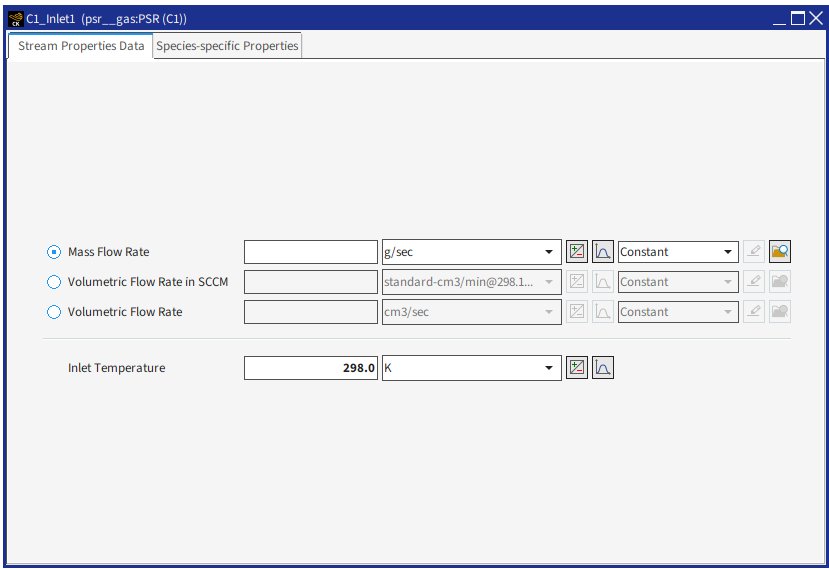
Task: Click parameter study icon in SCCM row
Action: click(x=577, y=282)
